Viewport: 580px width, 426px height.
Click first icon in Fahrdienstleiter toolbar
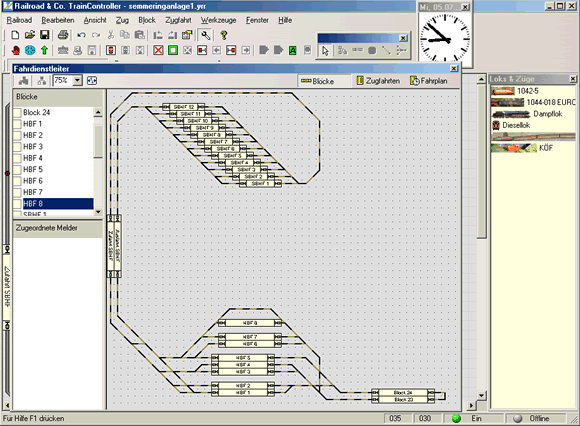coord(24,81)
